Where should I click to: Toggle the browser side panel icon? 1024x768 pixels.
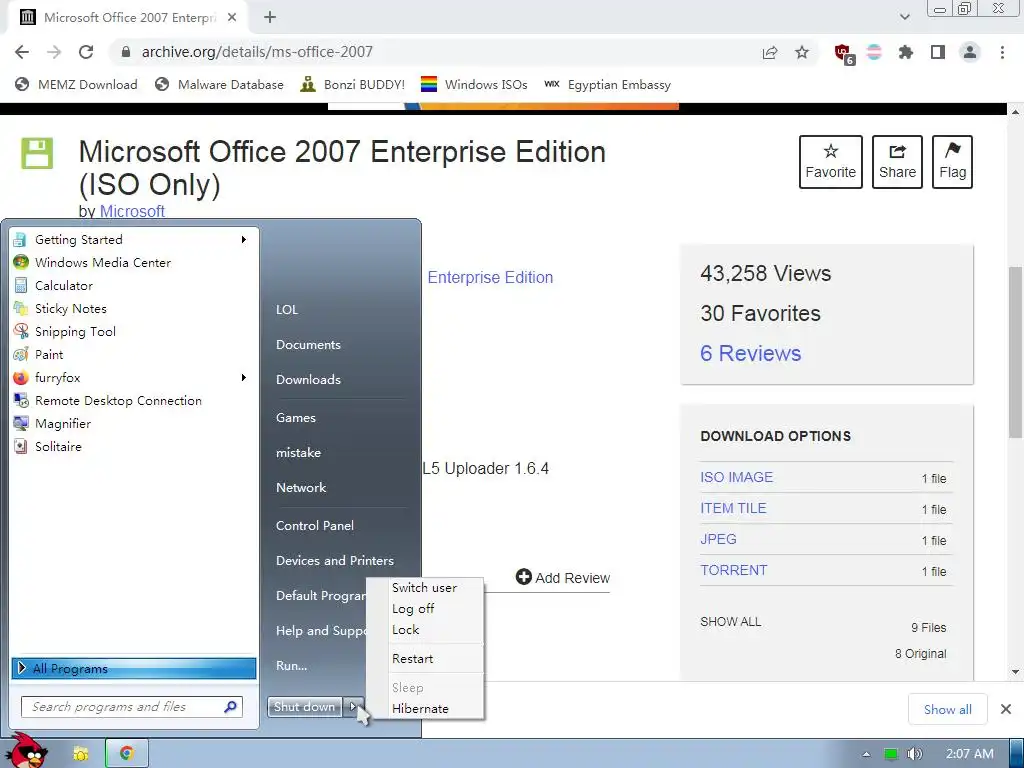click(938, 52)
